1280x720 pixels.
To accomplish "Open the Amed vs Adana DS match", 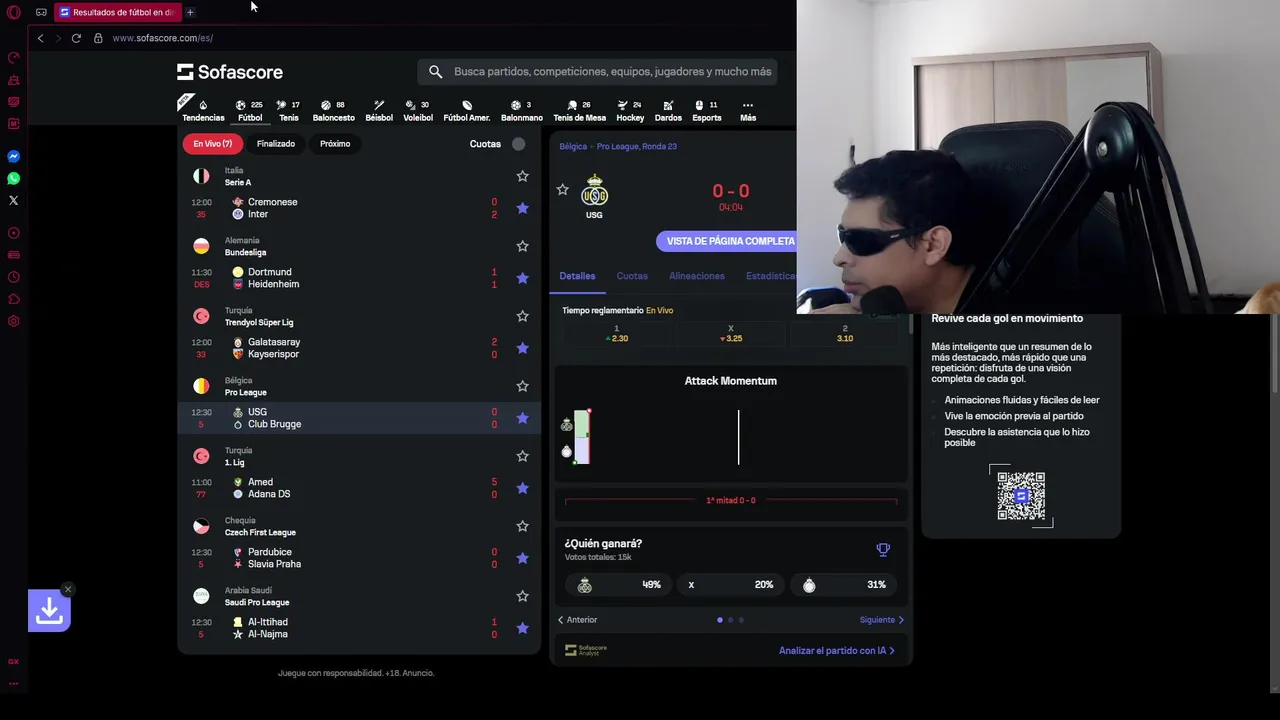I will pyautogui.click(x=359, y=488).
